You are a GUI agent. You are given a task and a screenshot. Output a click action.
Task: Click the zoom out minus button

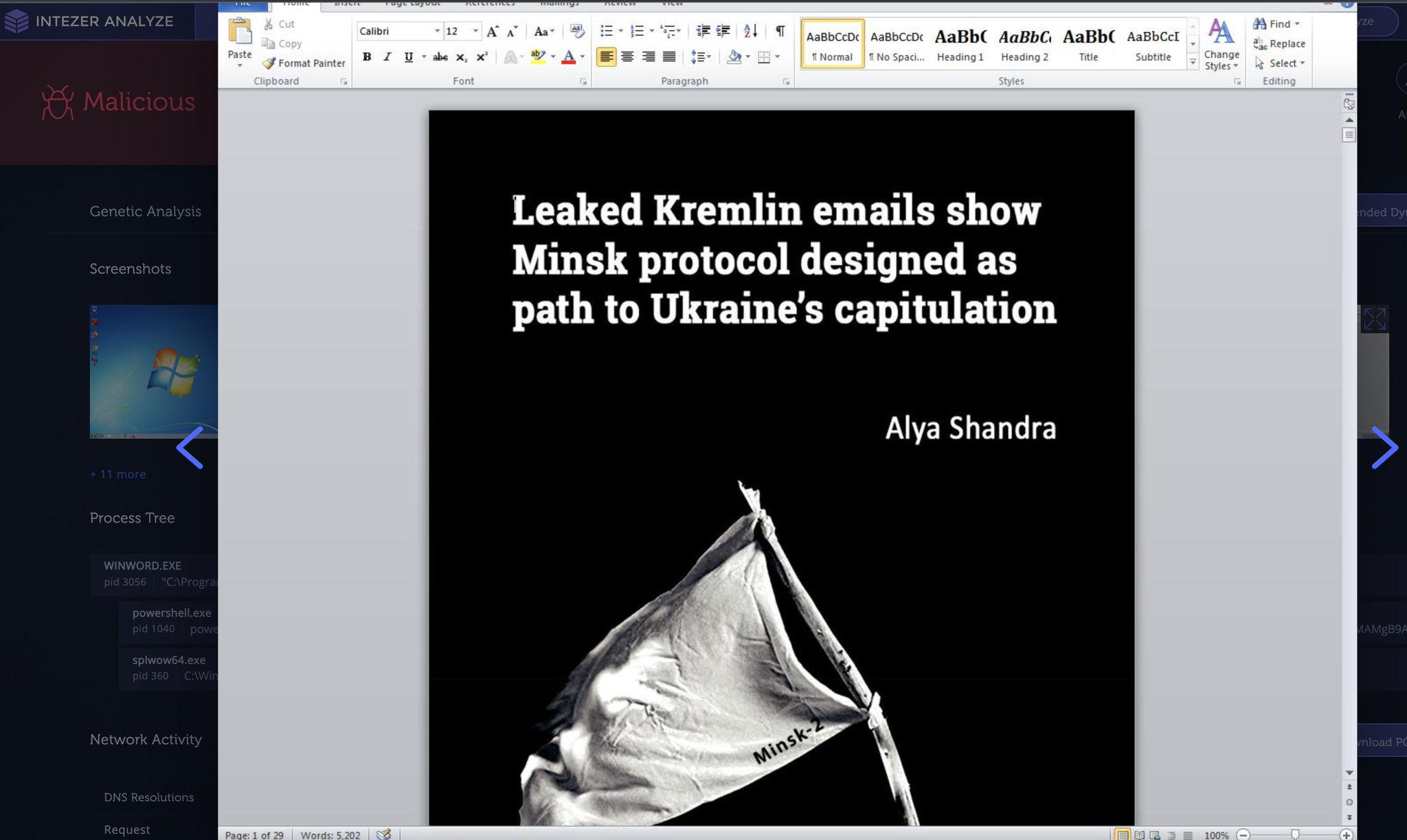pos(1243,835)
